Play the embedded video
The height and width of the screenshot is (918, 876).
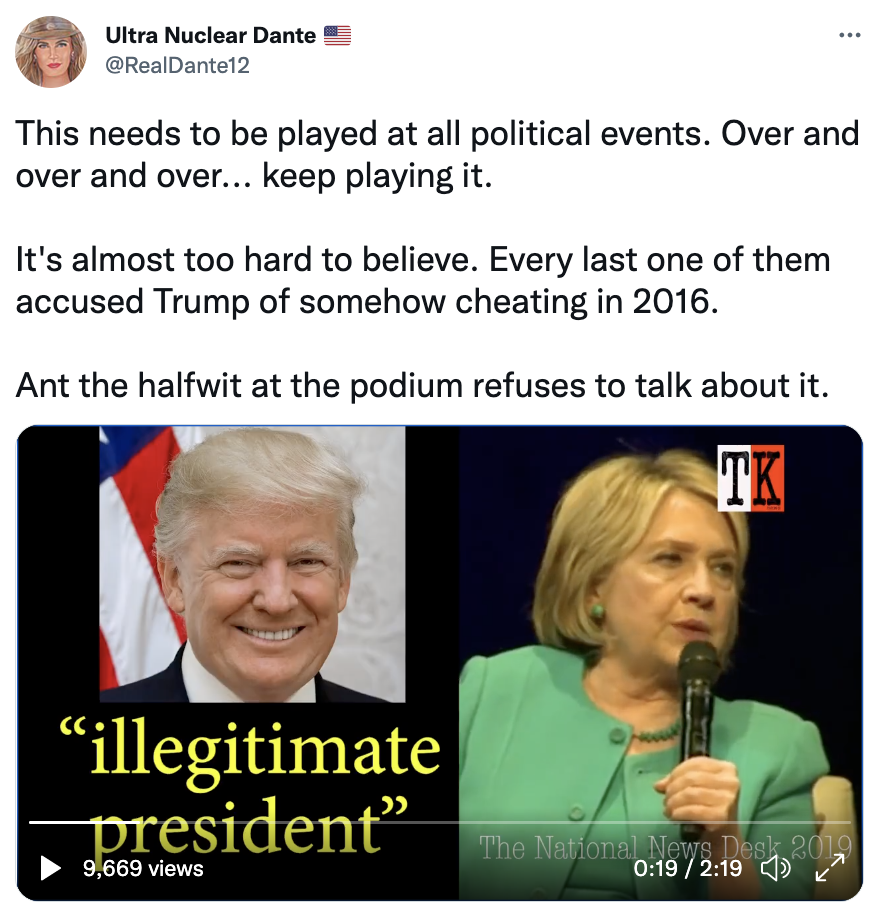[x=51, y=868]
